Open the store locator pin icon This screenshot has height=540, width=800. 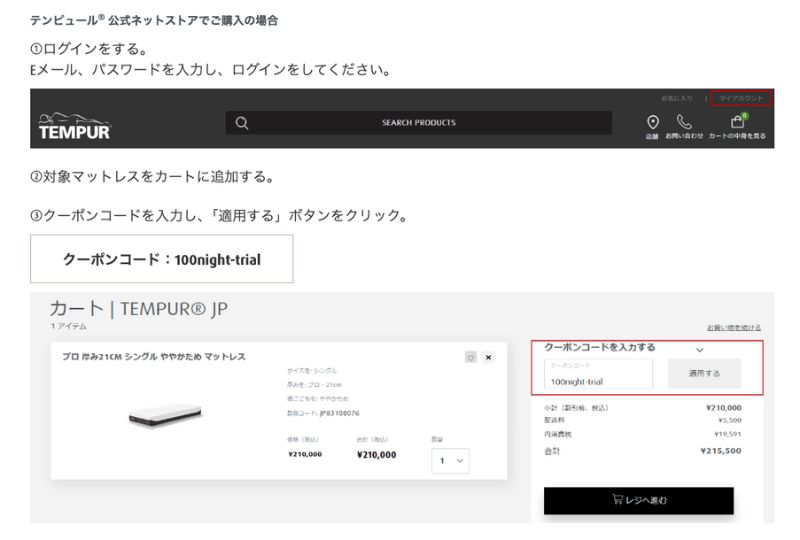point(653,122)
